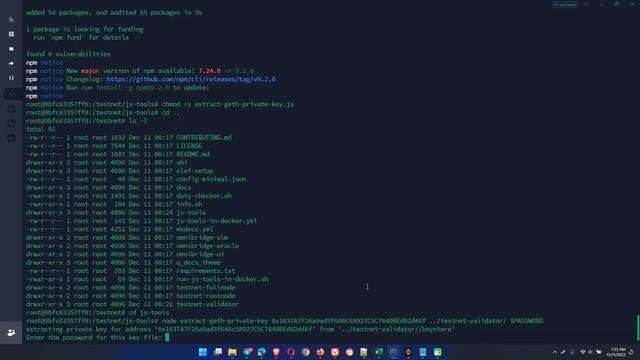Click 'js-tools-in-docker.yml' file name

tap(216, 221)
